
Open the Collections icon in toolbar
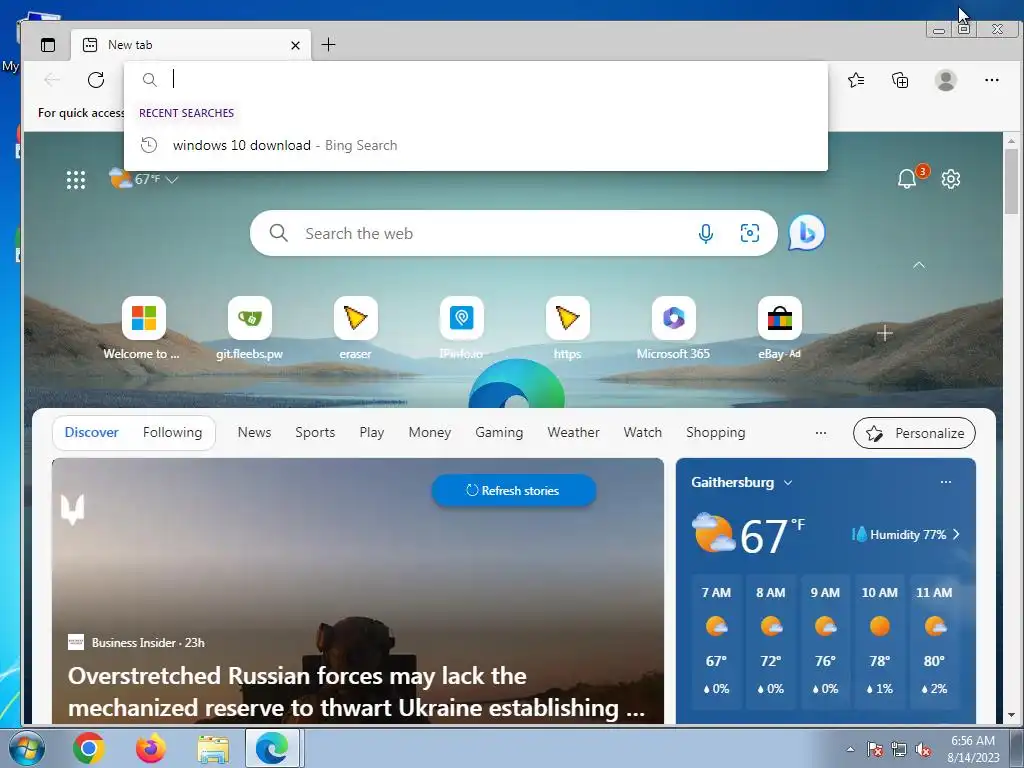(900, 80)
